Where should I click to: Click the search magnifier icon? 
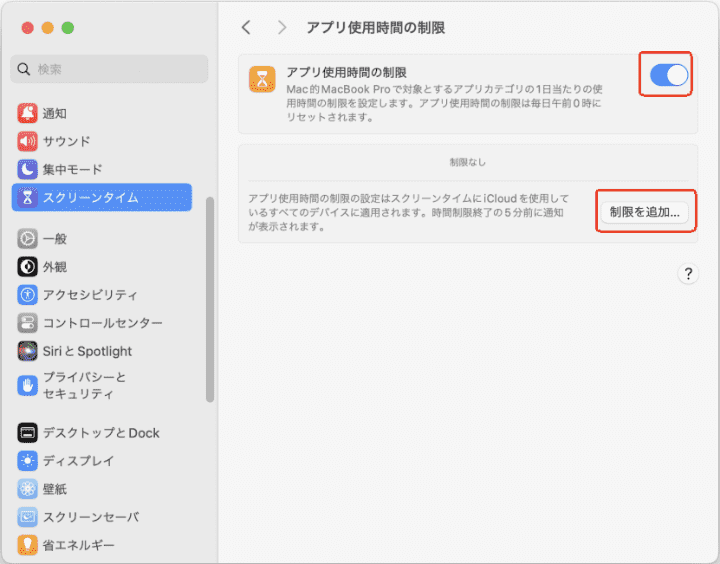click(x=23, y=69)
